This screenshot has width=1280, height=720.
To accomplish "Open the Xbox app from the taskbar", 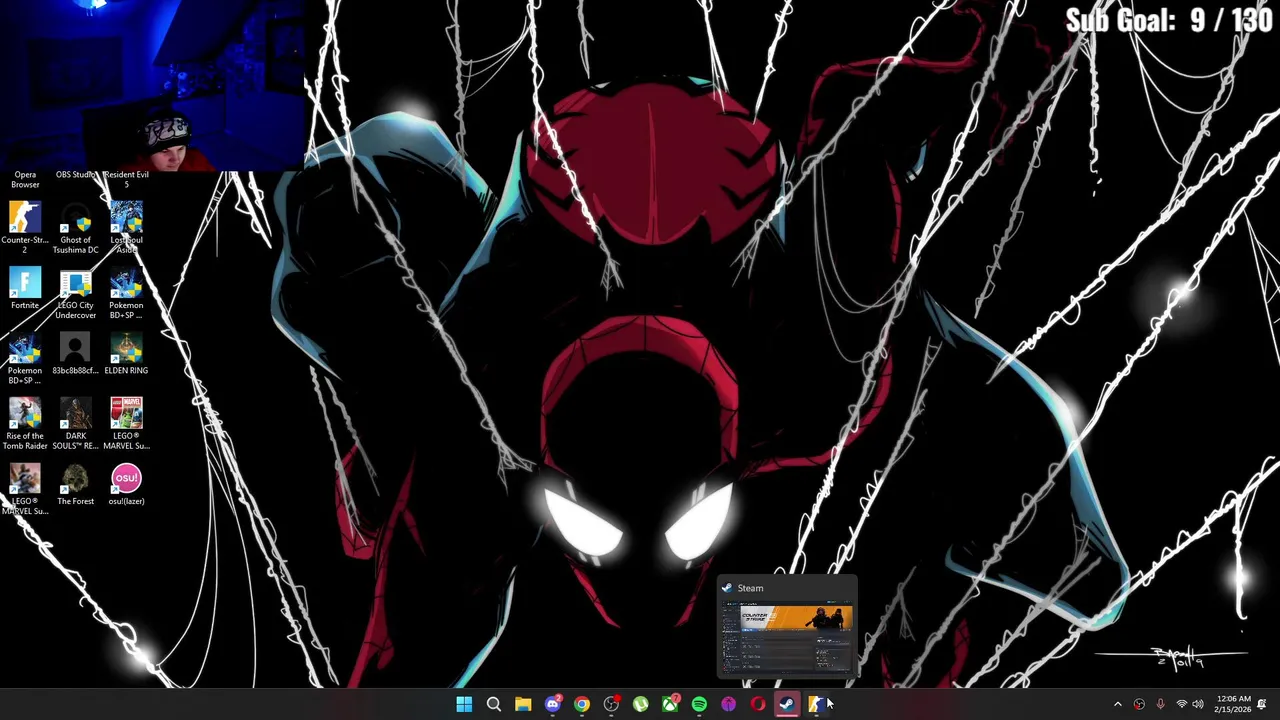I will pyautogui.click(x=670, y=704).
